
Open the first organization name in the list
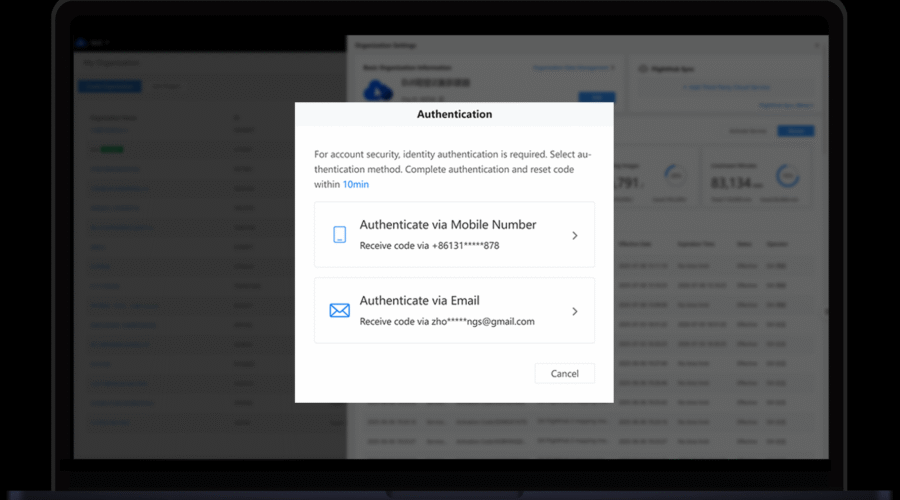[x=109, y=130]
